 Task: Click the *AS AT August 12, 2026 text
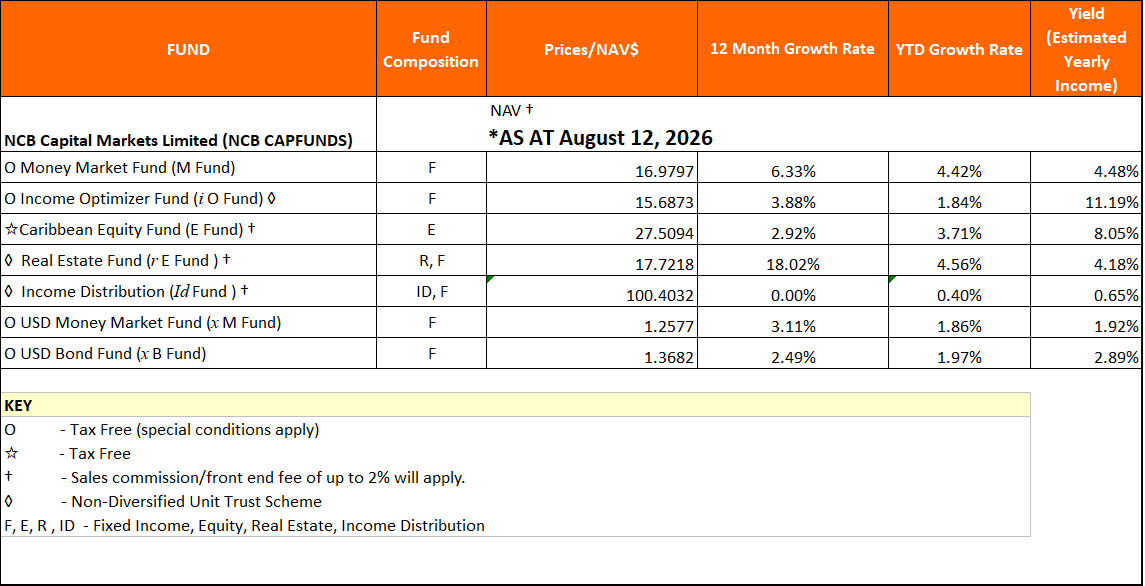[600, 137]
